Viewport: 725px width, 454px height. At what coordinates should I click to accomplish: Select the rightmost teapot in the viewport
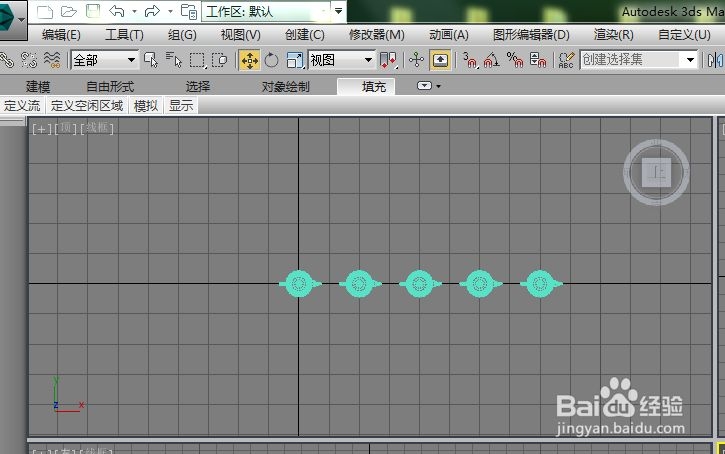[x=541, y=283]
